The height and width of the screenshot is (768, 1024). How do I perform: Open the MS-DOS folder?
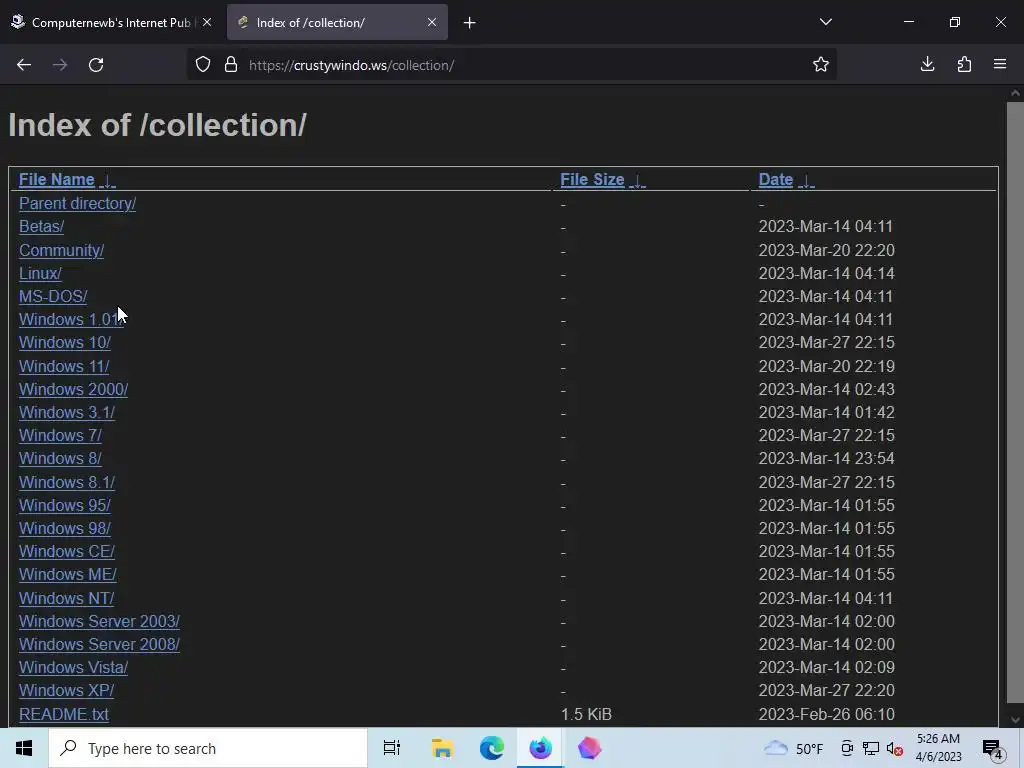coord(53,296)
